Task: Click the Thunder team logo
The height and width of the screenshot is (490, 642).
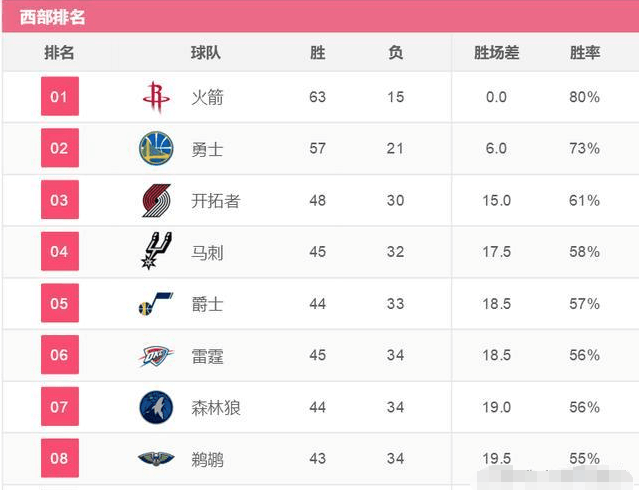Action: (x=156, y=355)
